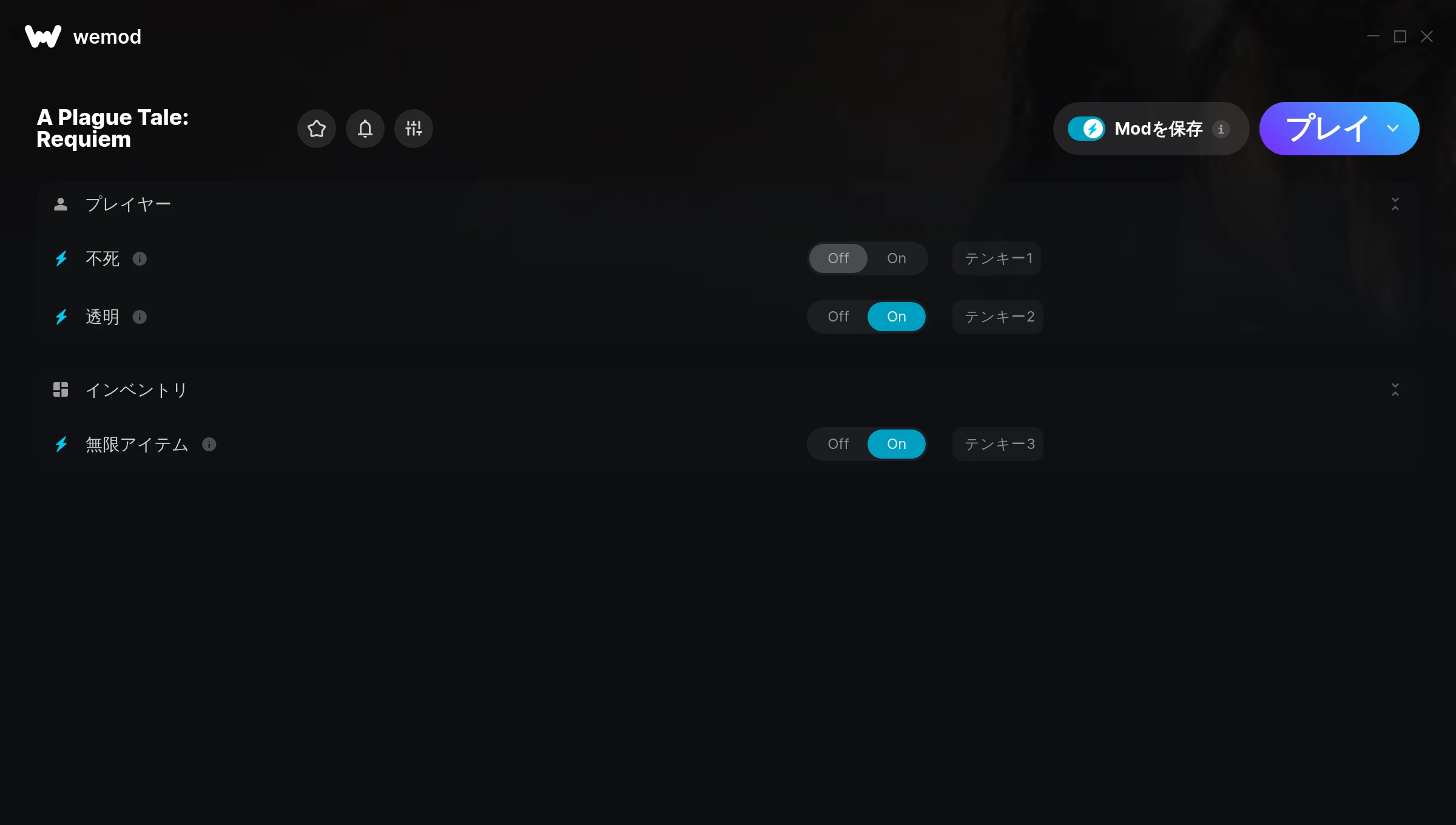Click the info icon in Modを保存
This screenshot has width=1456, height=825.
1221,129
